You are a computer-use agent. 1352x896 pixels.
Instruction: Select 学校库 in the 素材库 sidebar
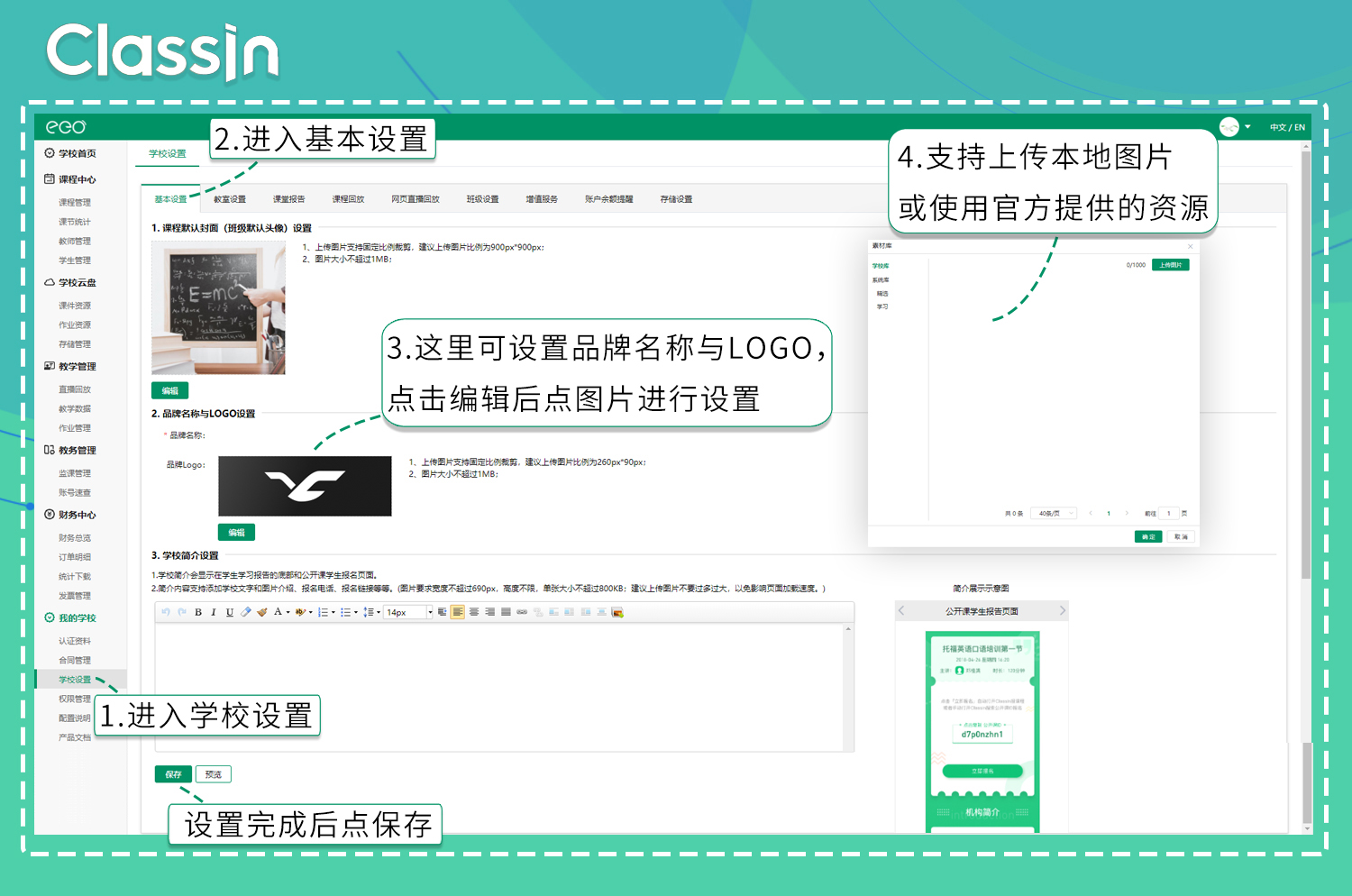[881, 266]
